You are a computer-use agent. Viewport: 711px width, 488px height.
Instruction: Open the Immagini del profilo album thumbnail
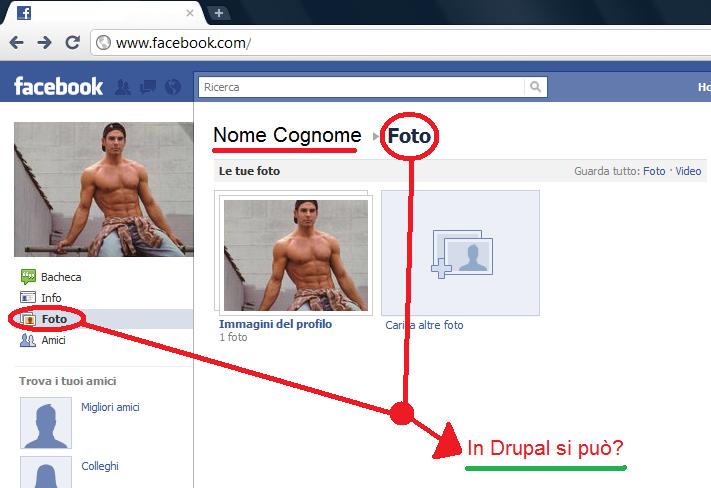pos(296,255)
